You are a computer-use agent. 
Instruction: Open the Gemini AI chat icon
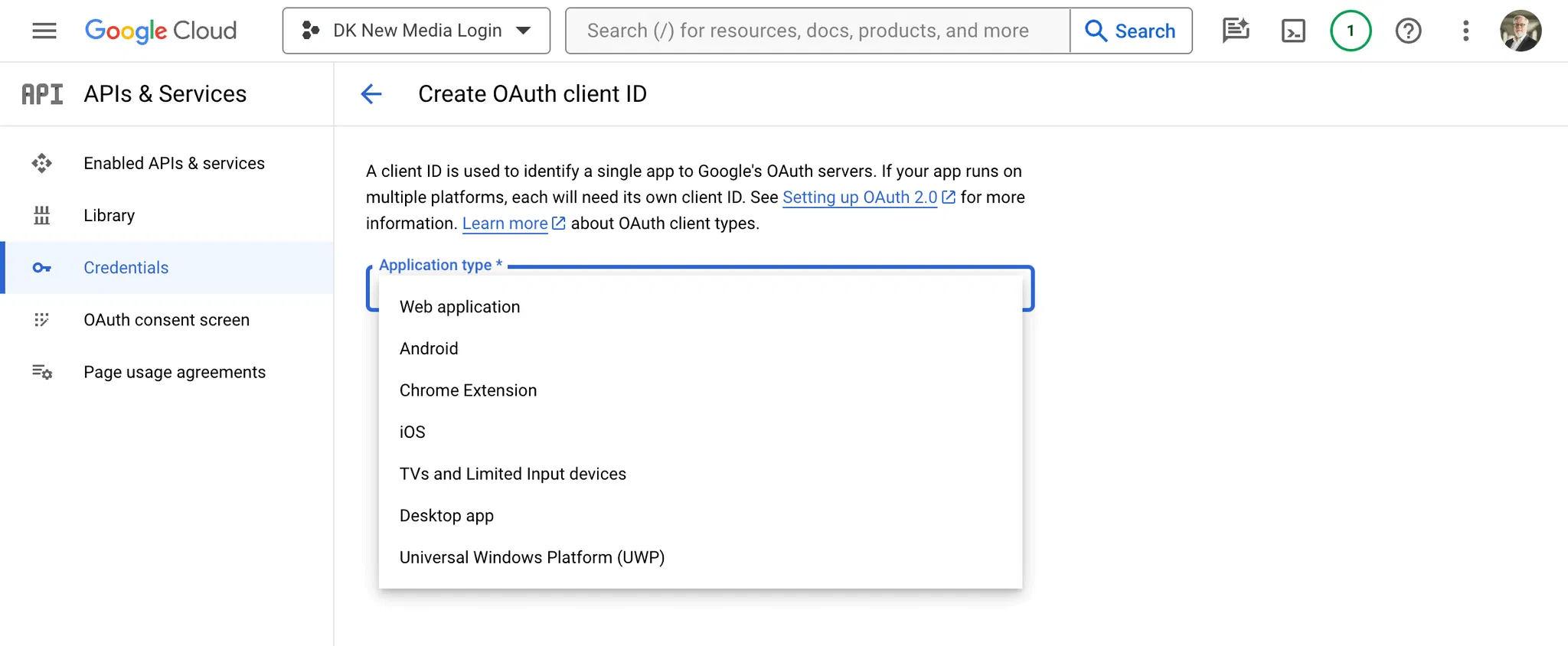click(x=1236, y=31)
